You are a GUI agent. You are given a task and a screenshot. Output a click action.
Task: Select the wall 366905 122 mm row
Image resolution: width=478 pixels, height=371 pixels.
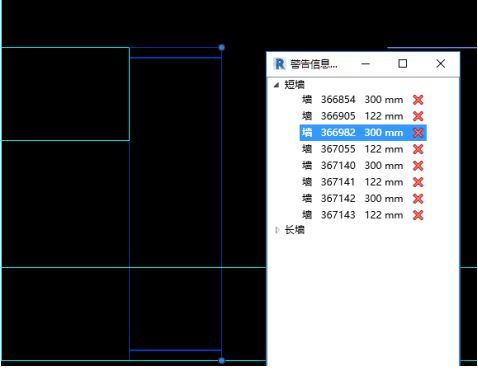[x=363, y=116]
